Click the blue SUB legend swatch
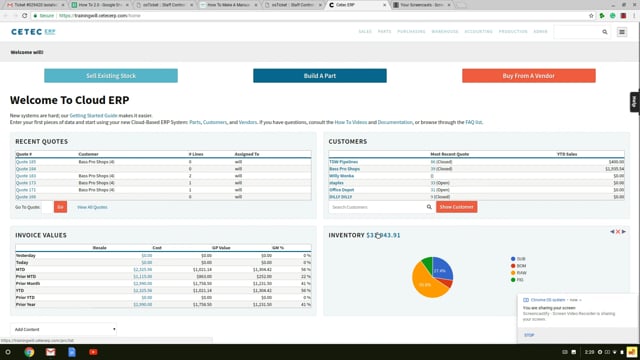Image resolution: width=640 pixels, height=360 pixels. click(x=513, y=259)
